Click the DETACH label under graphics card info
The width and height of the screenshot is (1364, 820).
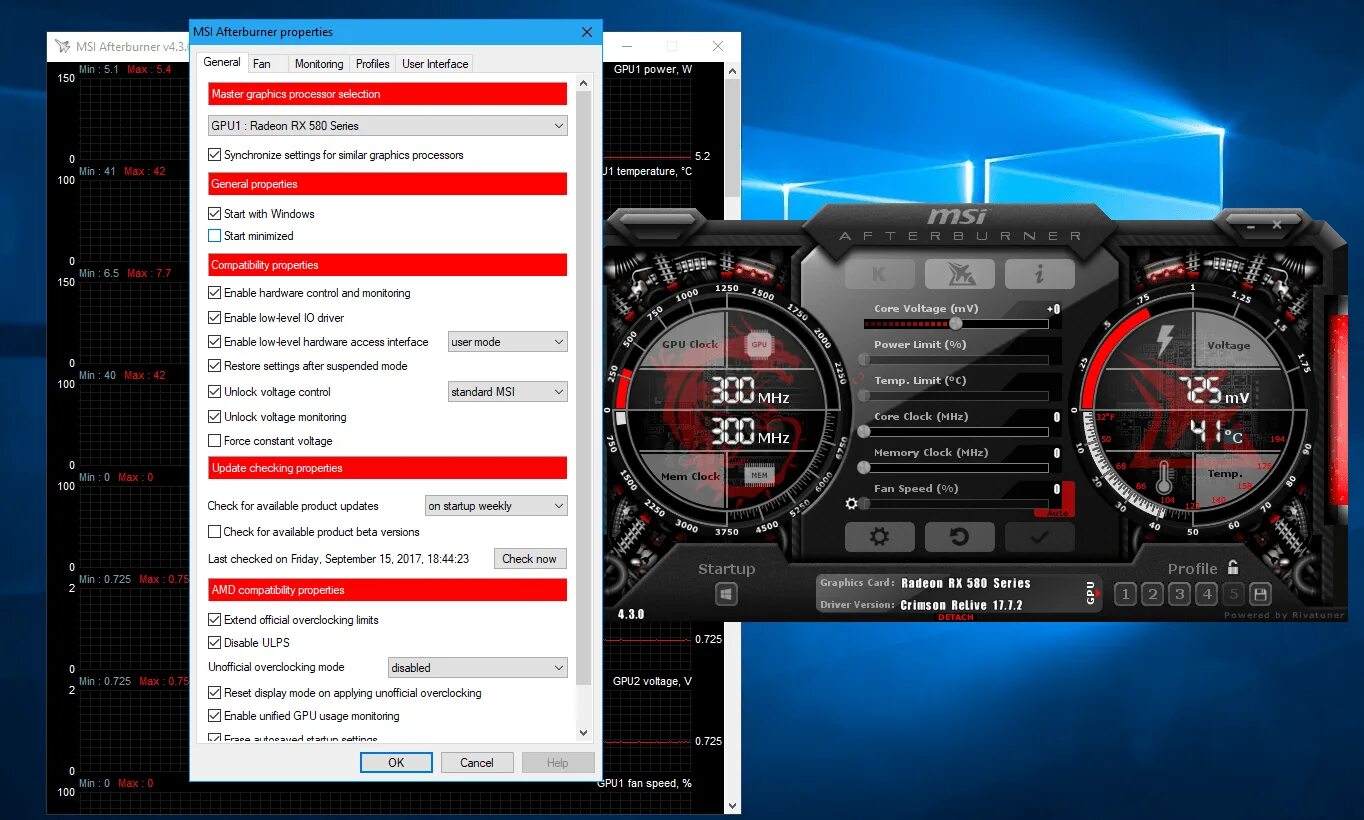[x=956, y=617]
